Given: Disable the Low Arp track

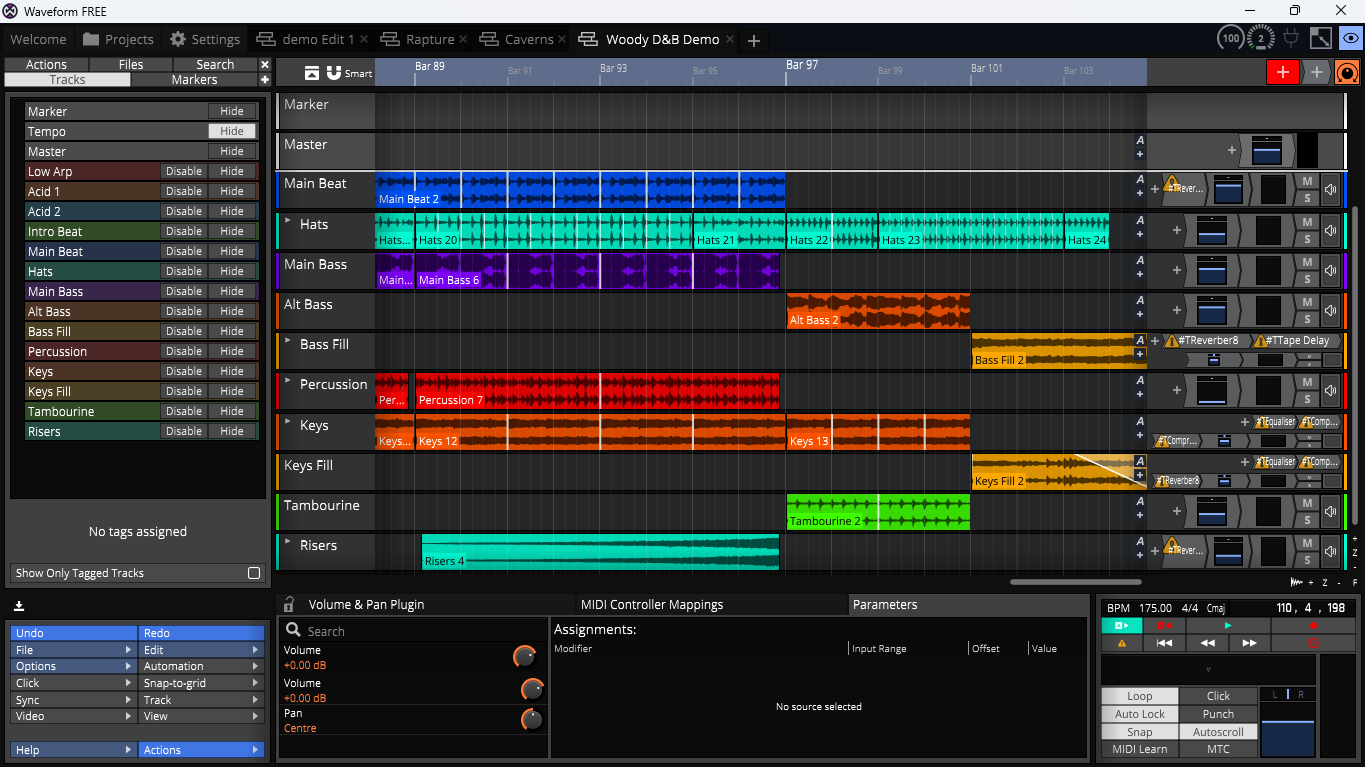Looking at the screenshot, I should (184, 171).
